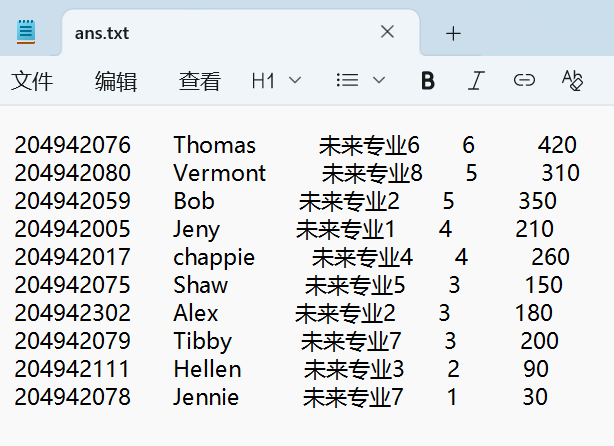The image size is (614, 446).
Task: Click the value 310
Action: (560, 173)
